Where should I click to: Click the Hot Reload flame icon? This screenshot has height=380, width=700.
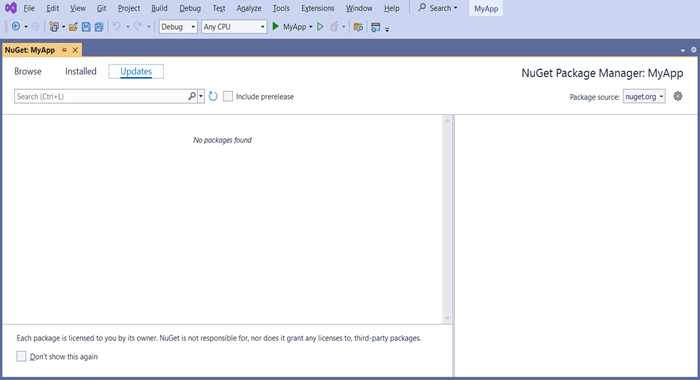point(334,27)
